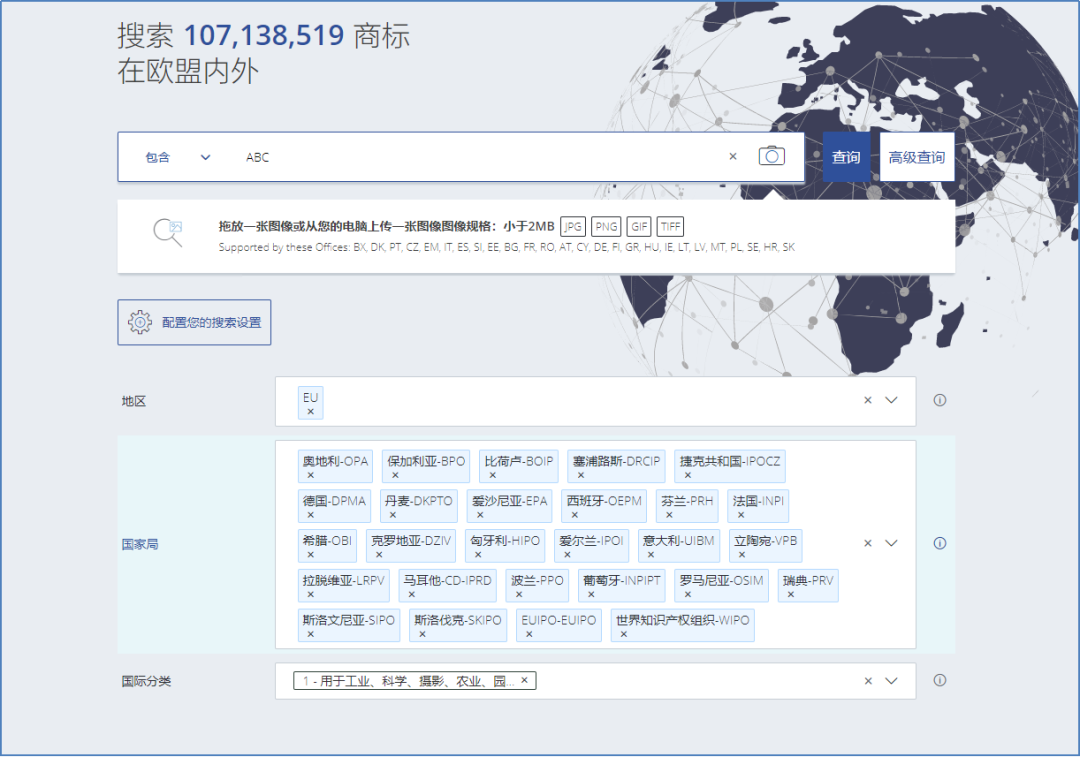Select the GIF image format badge
Image resolution: width=1080 pixels, height=757 pixels.
point(639,226)
